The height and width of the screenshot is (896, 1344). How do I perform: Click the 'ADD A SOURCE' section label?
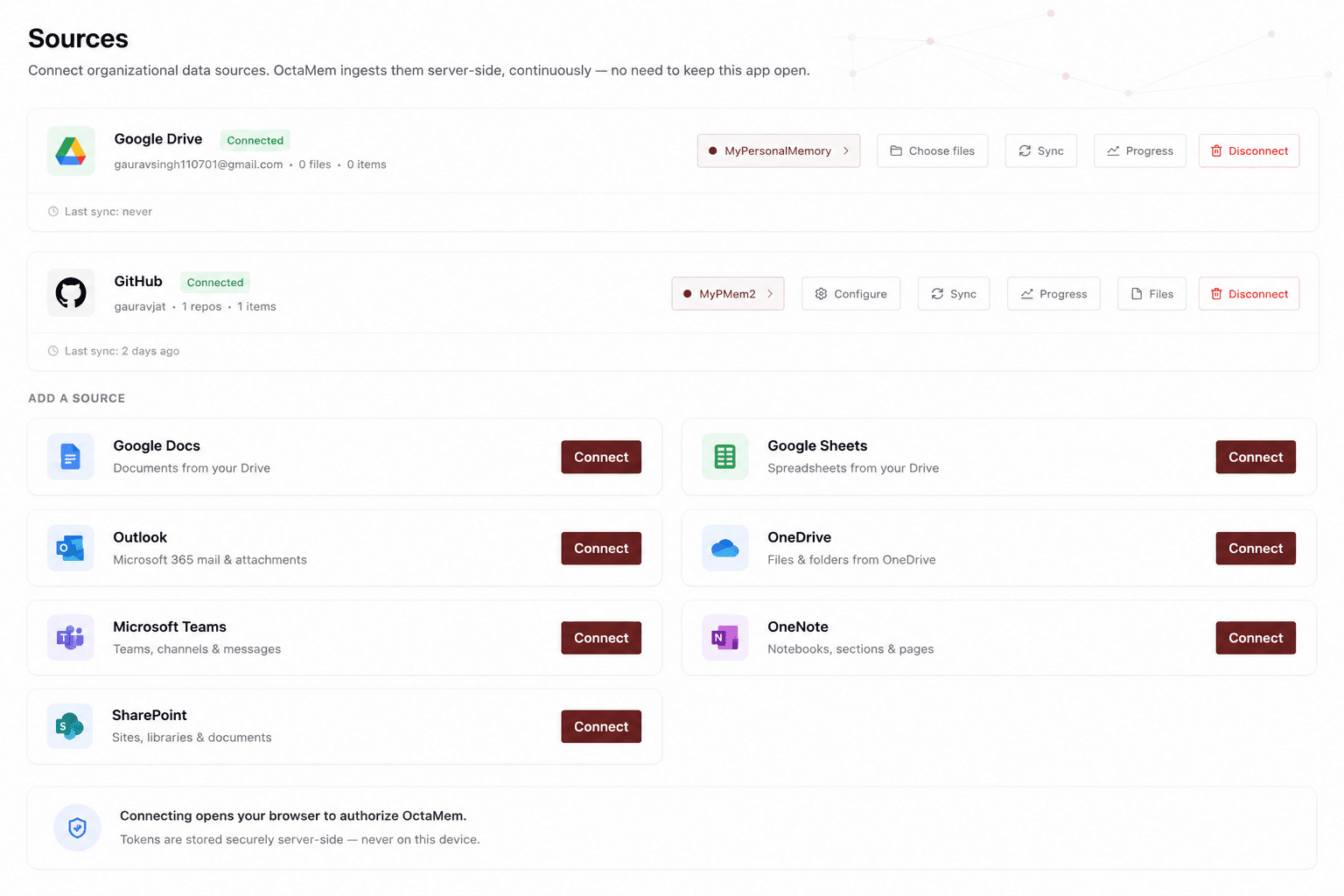coord(77,398)
